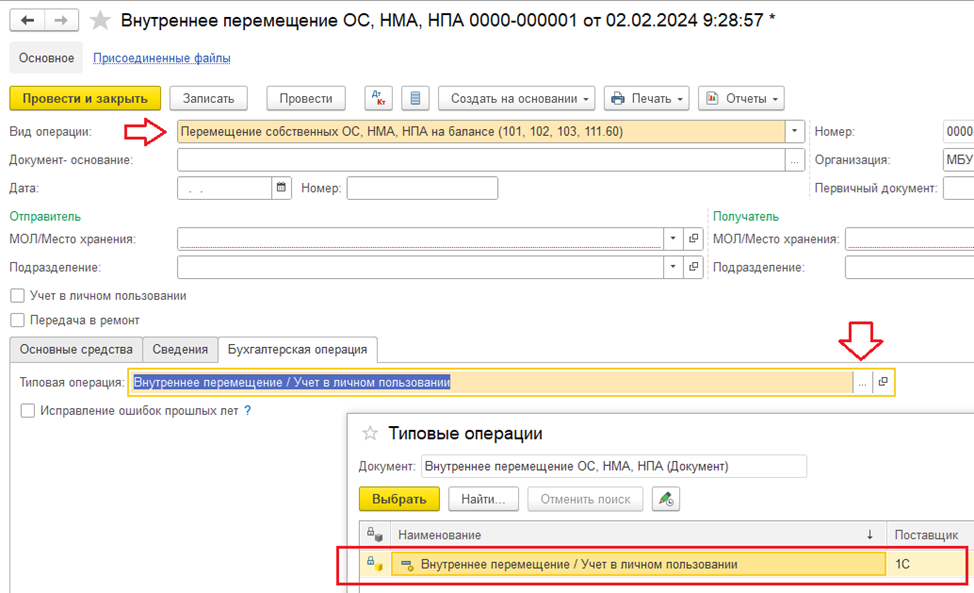Show Дт/Кт postings icon

pyautogui.click(x=378, y=98)
